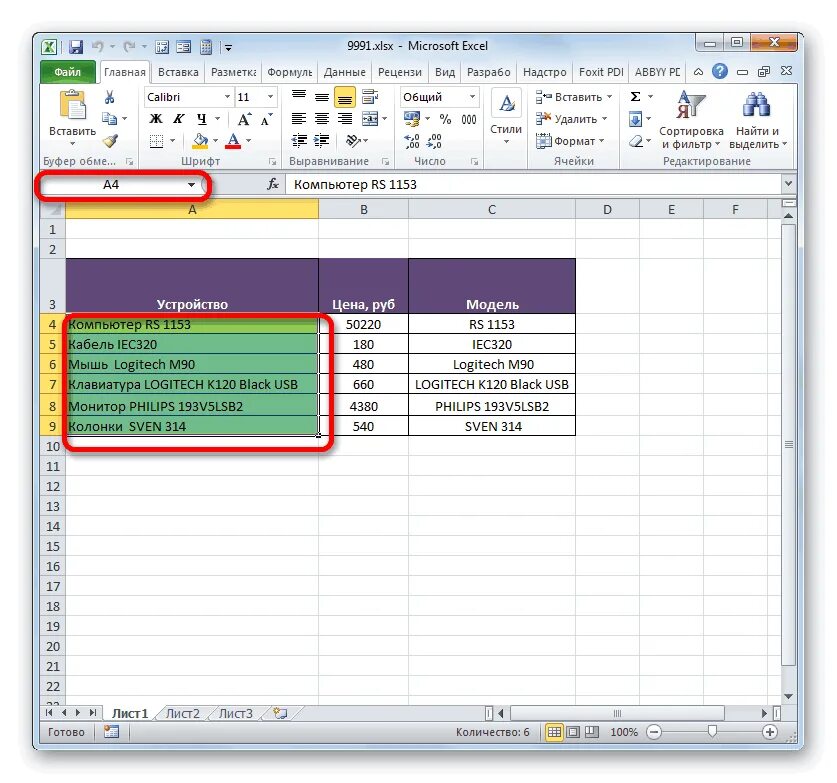Screen dimensions: 837x783
Task: Switch to the Вид ribbon tab
Action: click(x=445, y=72)
